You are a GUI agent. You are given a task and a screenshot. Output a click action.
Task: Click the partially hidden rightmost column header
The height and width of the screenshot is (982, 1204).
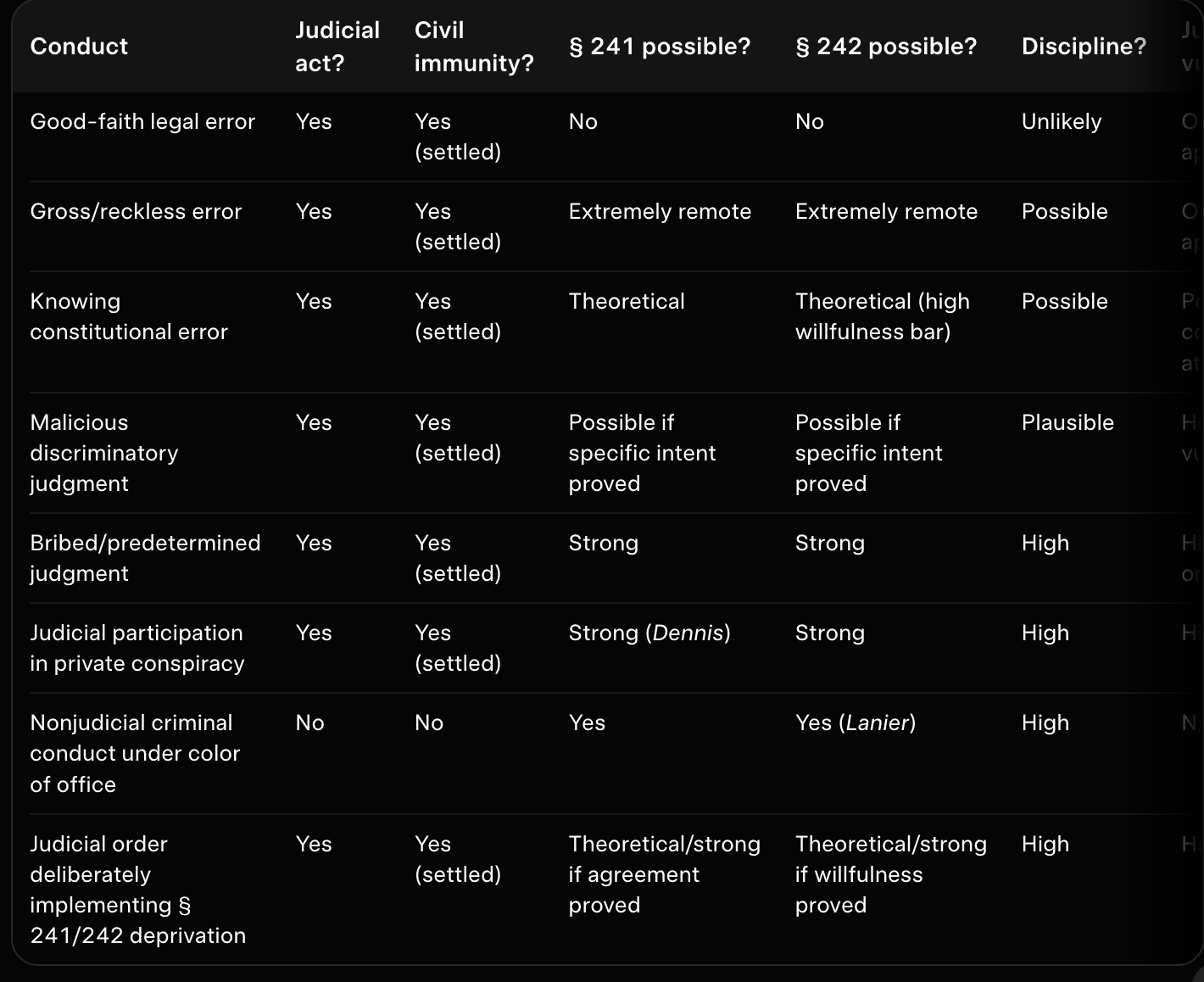tap(1191, 47)
